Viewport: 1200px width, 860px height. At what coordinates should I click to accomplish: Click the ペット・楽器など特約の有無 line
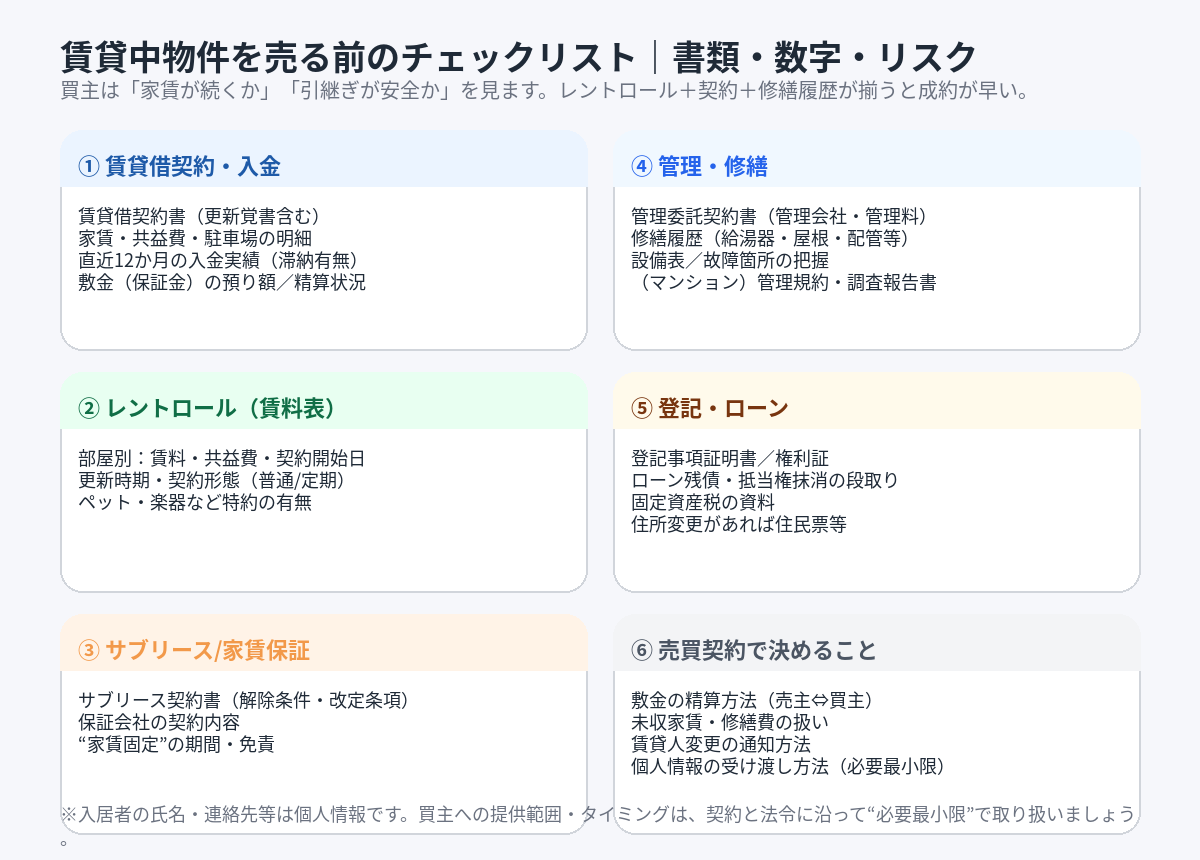point(195,503)
